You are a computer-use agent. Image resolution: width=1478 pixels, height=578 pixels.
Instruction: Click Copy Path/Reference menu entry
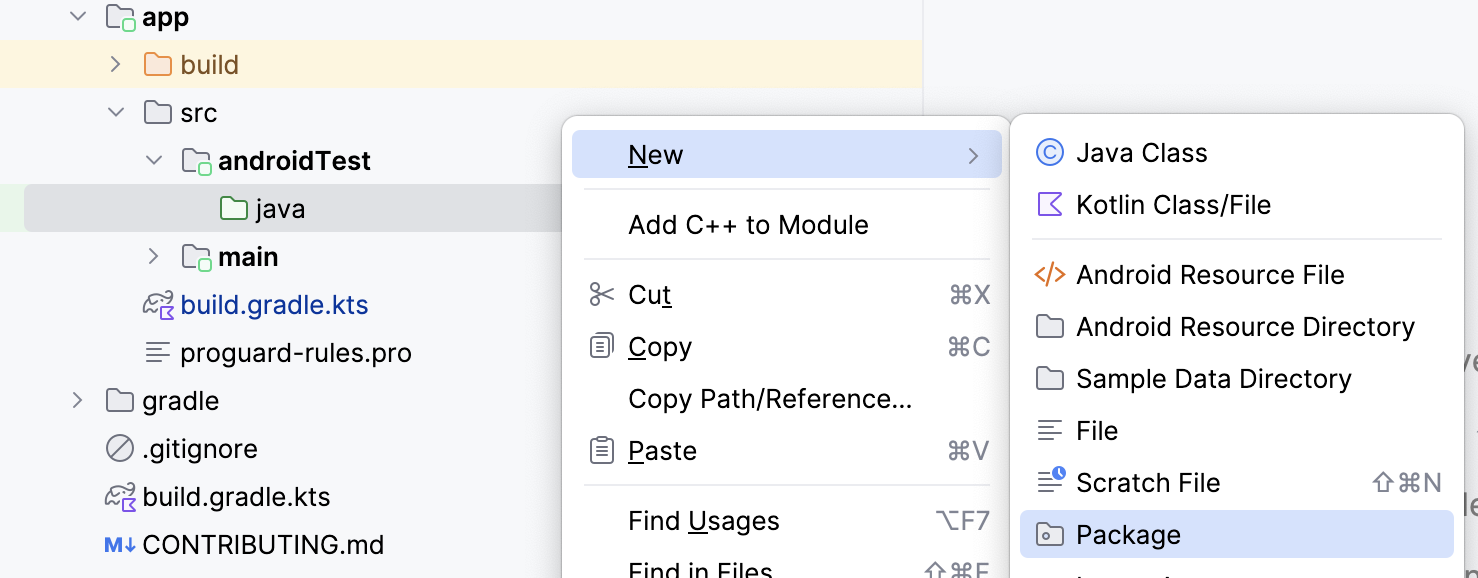pos(770,399)
